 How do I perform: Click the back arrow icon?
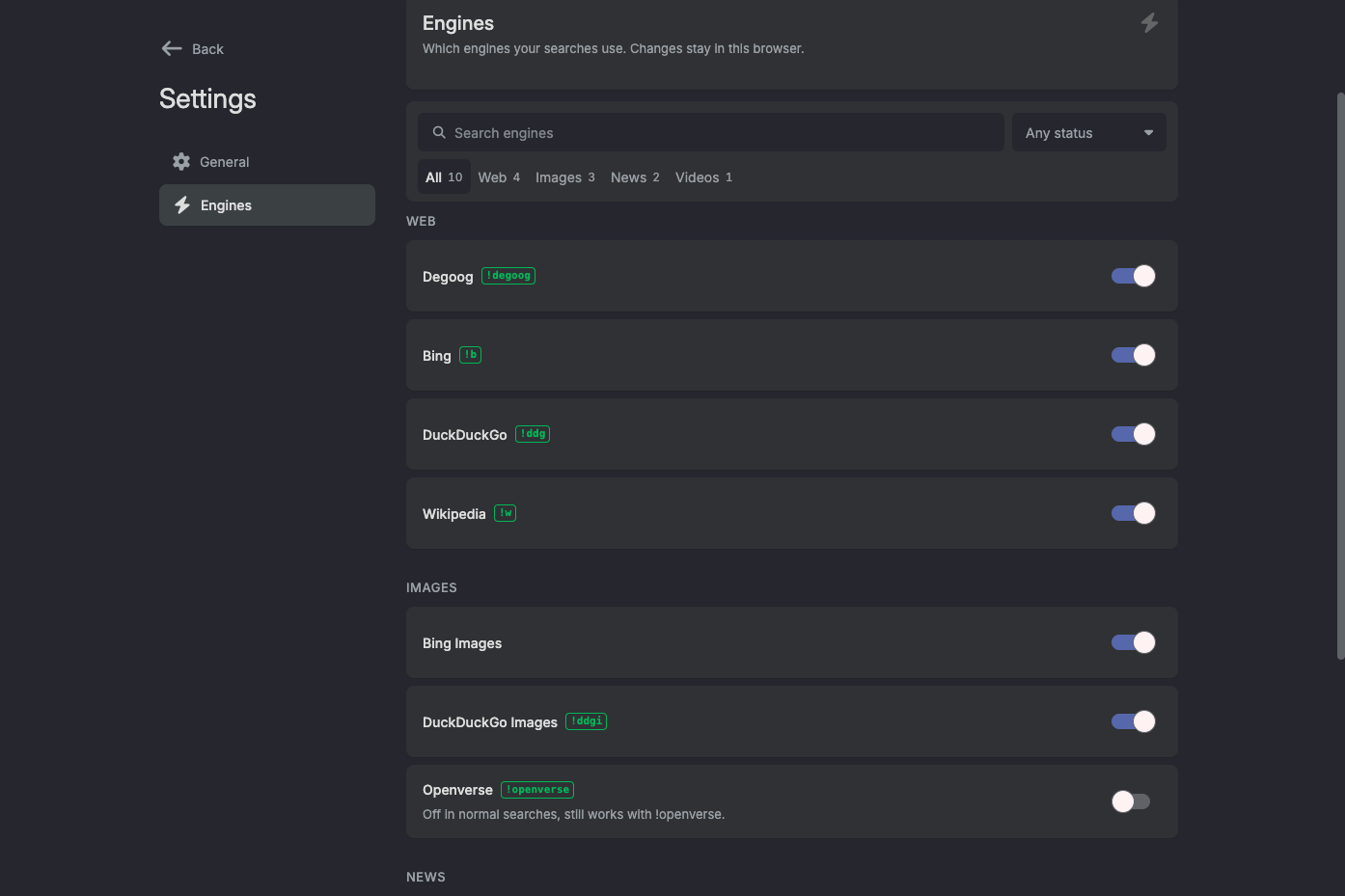pos(172,48)
